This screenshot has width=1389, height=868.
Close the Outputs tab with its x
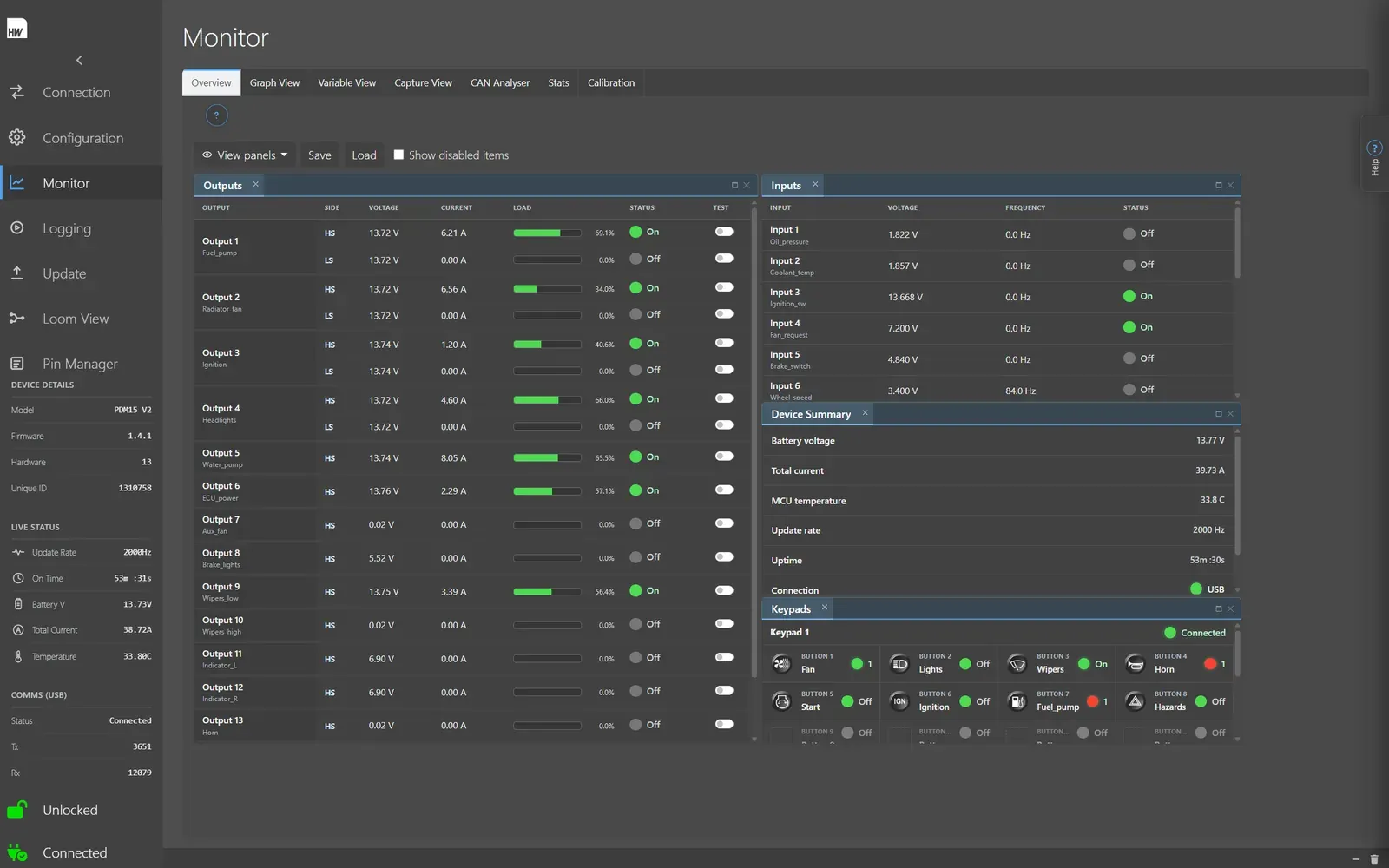pos(255,184)
